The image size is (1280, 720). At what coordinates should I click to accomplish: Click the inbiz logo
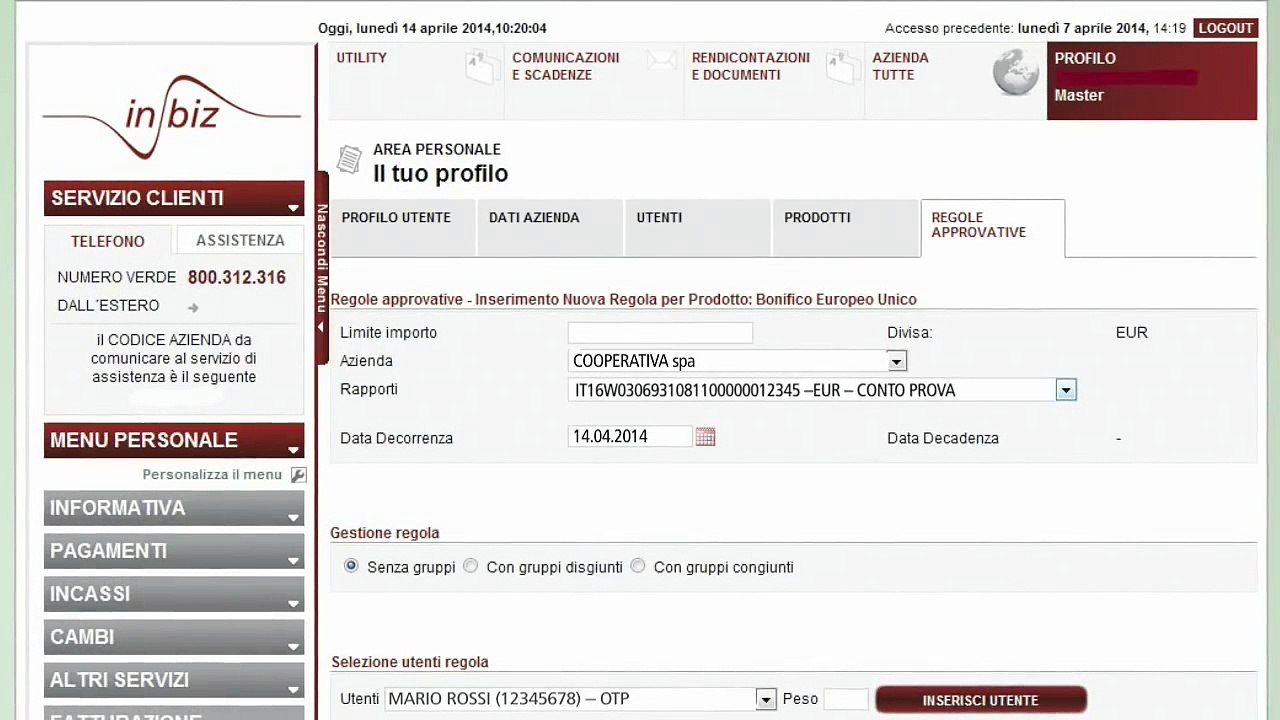click(172, 116)
